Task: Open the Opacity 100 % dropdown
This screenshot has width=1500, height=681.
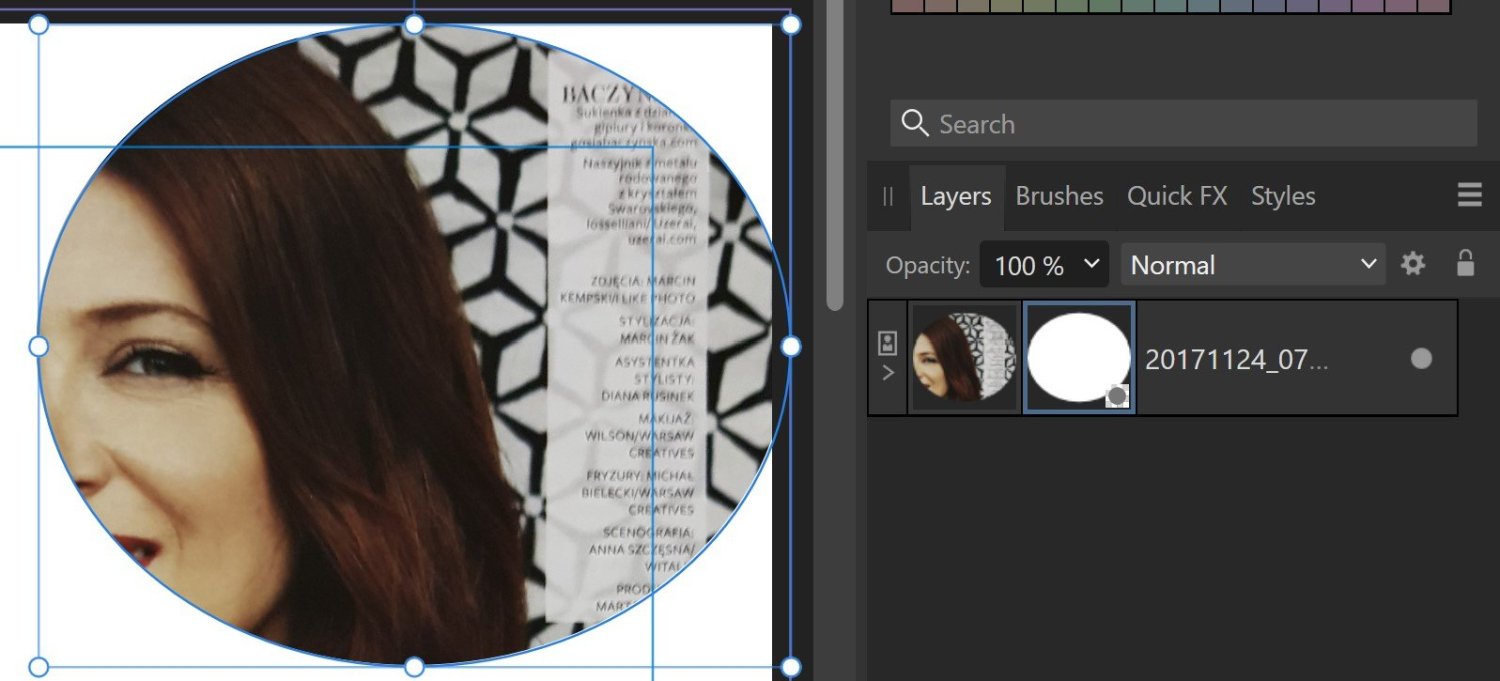Action: 1045,265
